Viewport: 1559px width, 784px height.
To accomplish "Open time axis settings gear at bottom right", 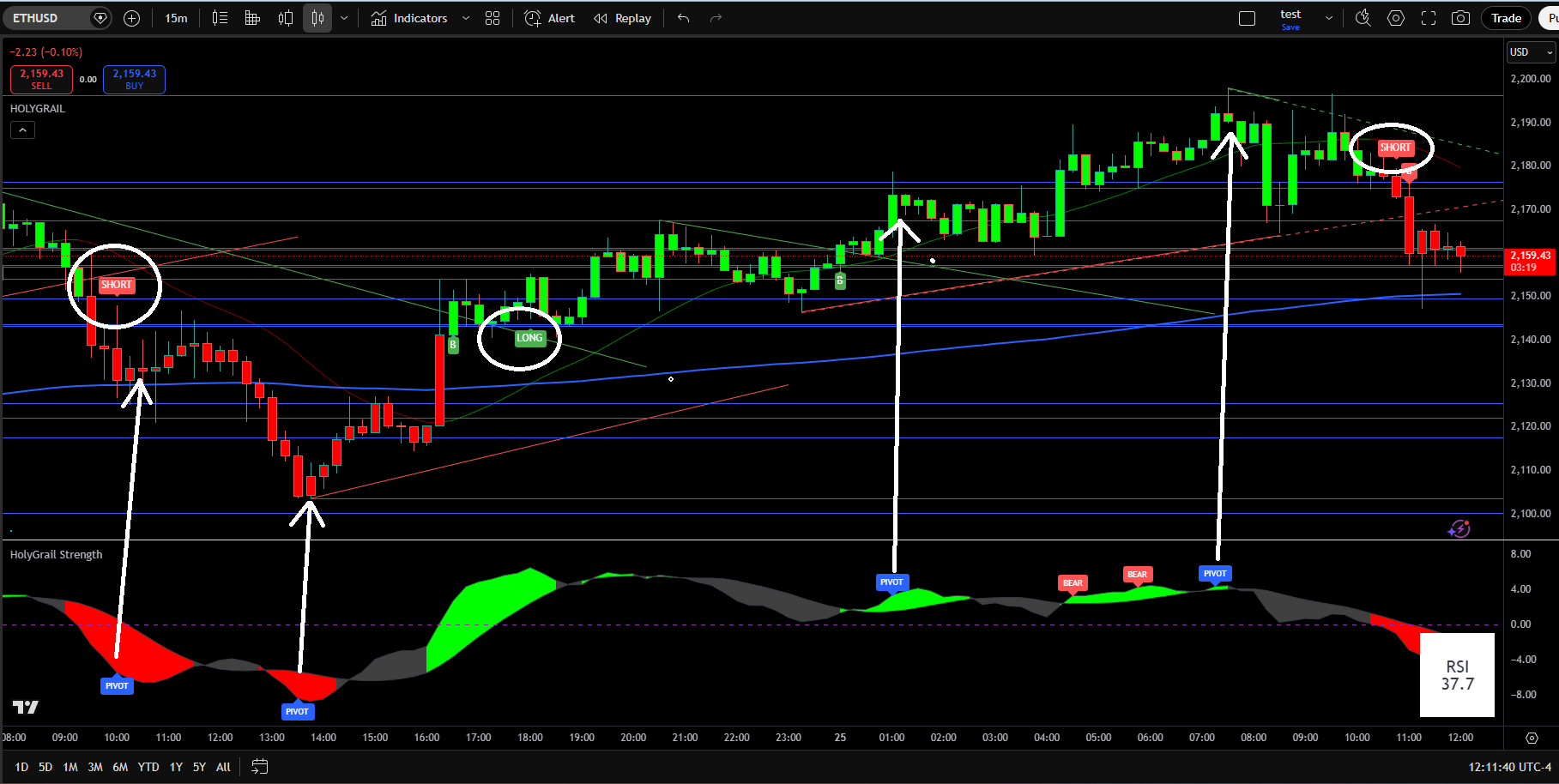I will point(1532,738).
